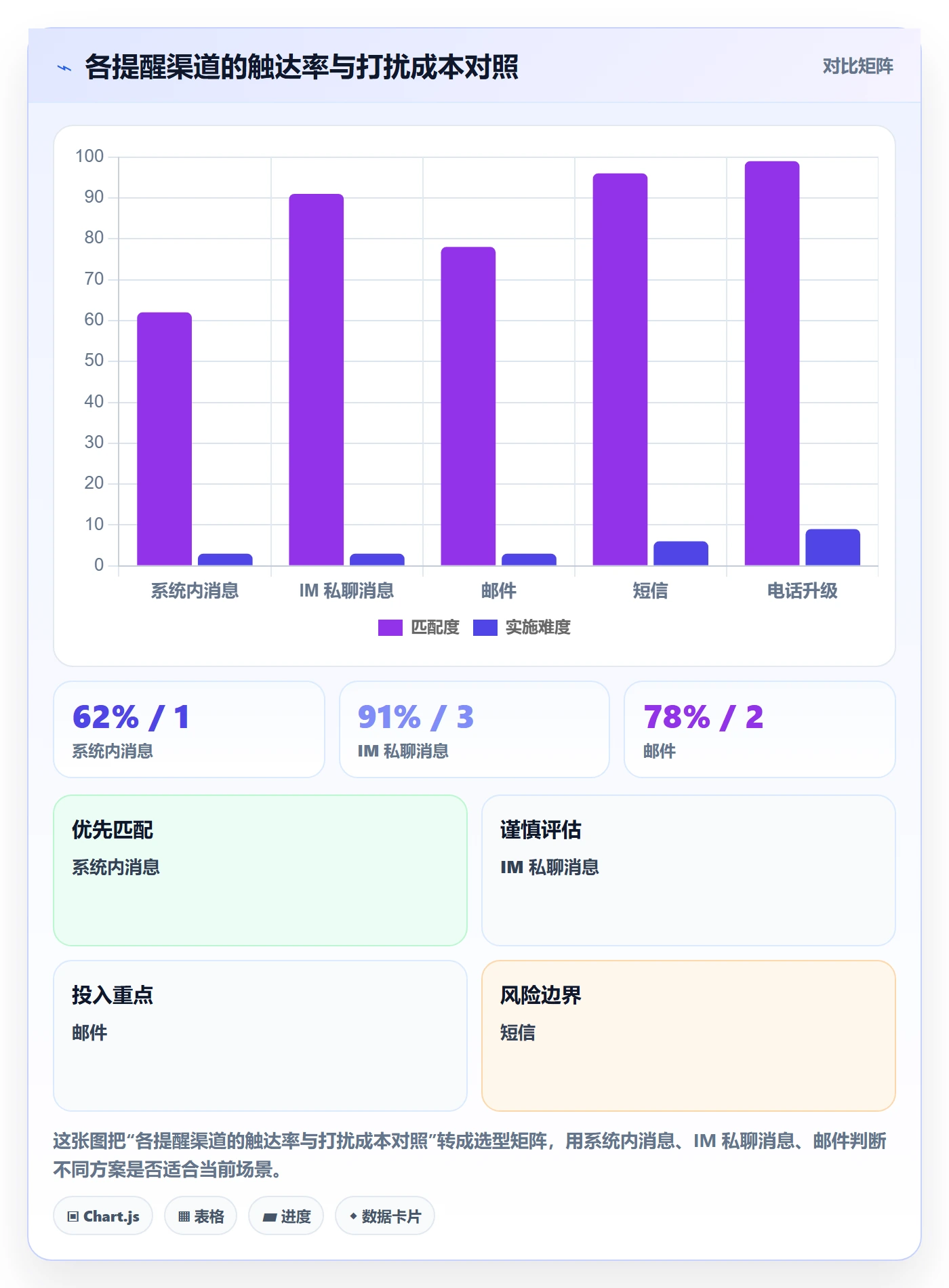This screenshot has height=1288, width=949.
Task: Click the blue 实施难度 bar for 短信
Action: click(681, 553)
